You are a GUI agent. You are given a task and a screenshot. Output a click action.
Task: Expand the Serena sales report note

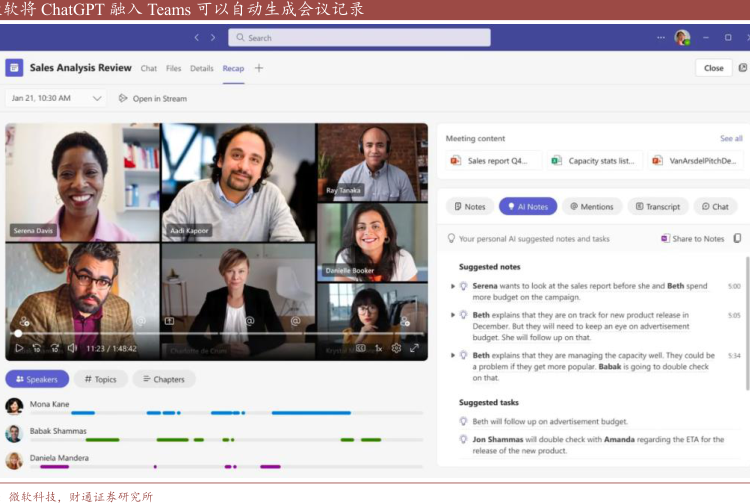[x=452, y=286]
